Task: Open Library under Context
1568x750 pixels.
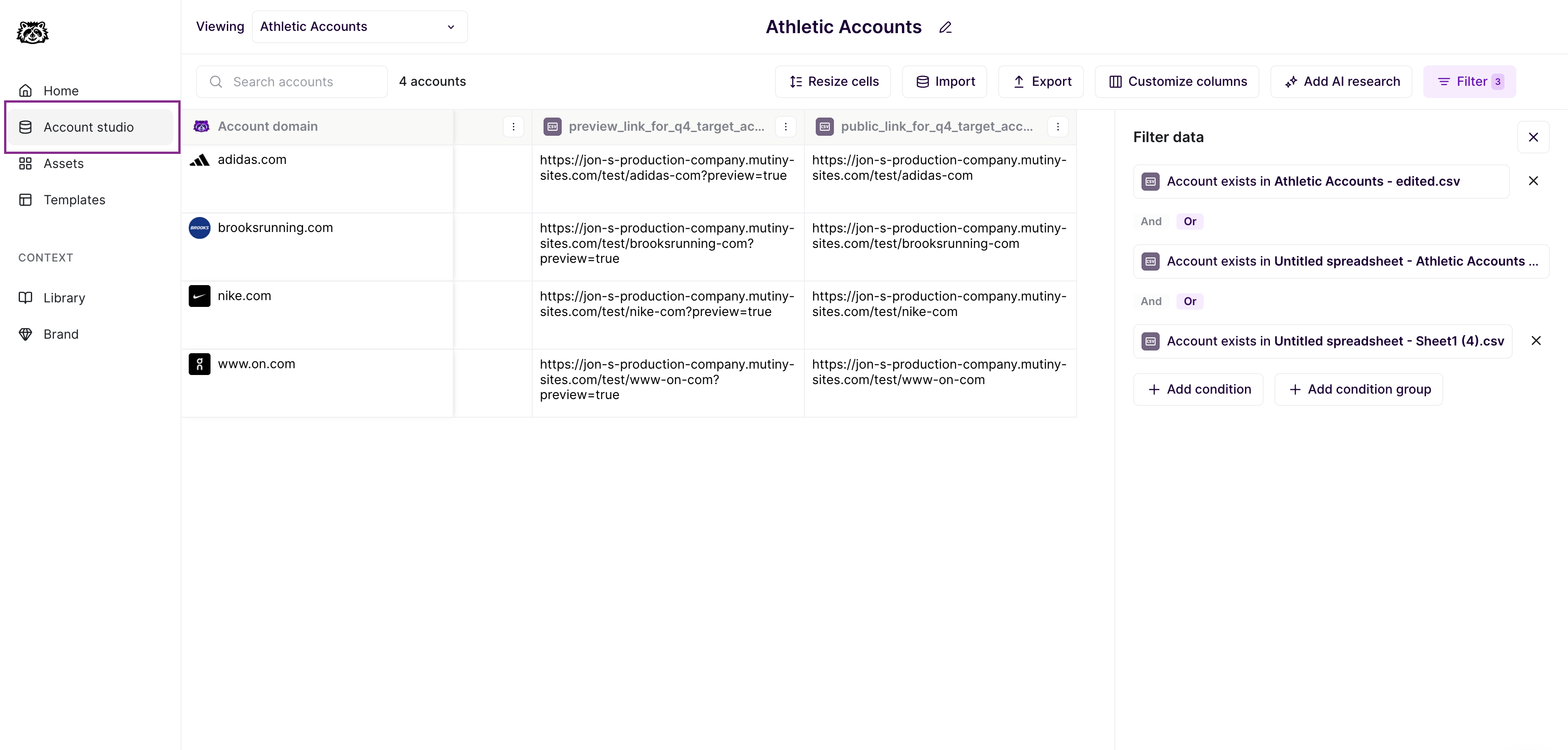Action: coord(64,298)
